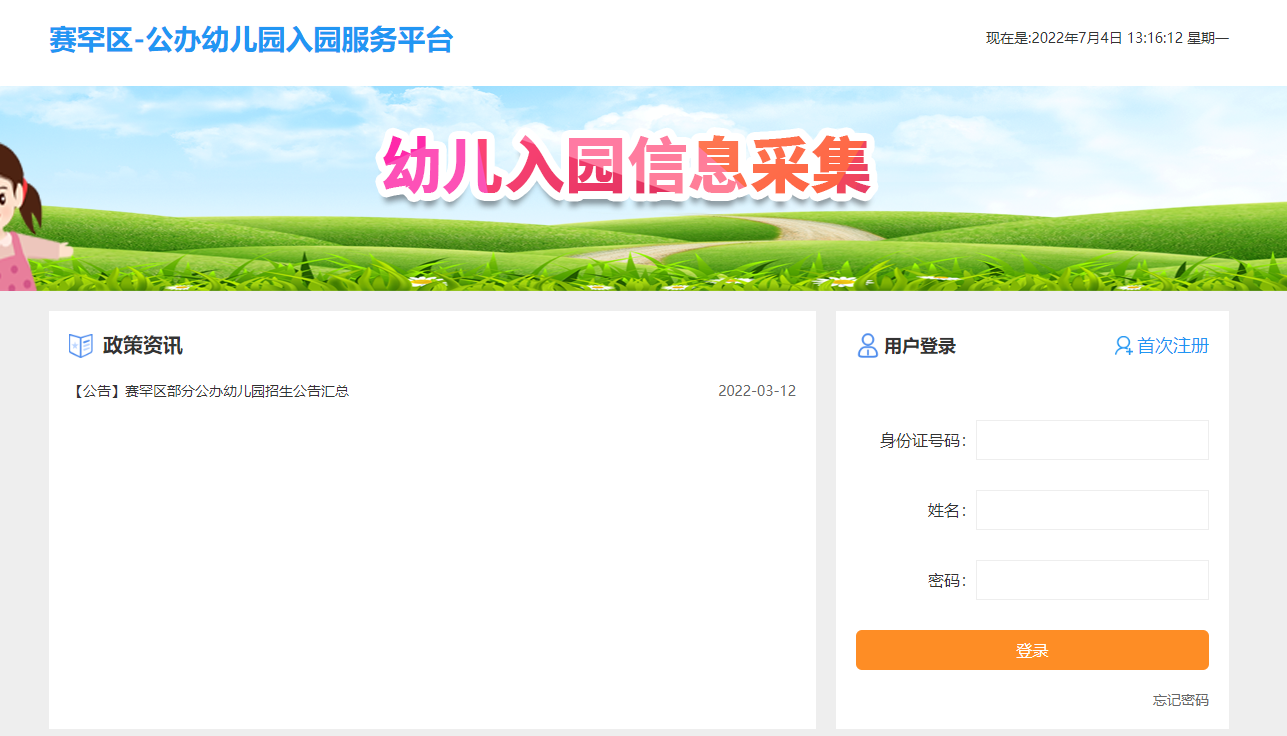The width and height of the screenshot is (1287, 736).
Task: Click the orange 登录 button
Action: pyautogui.click(x=1032, y=650)
